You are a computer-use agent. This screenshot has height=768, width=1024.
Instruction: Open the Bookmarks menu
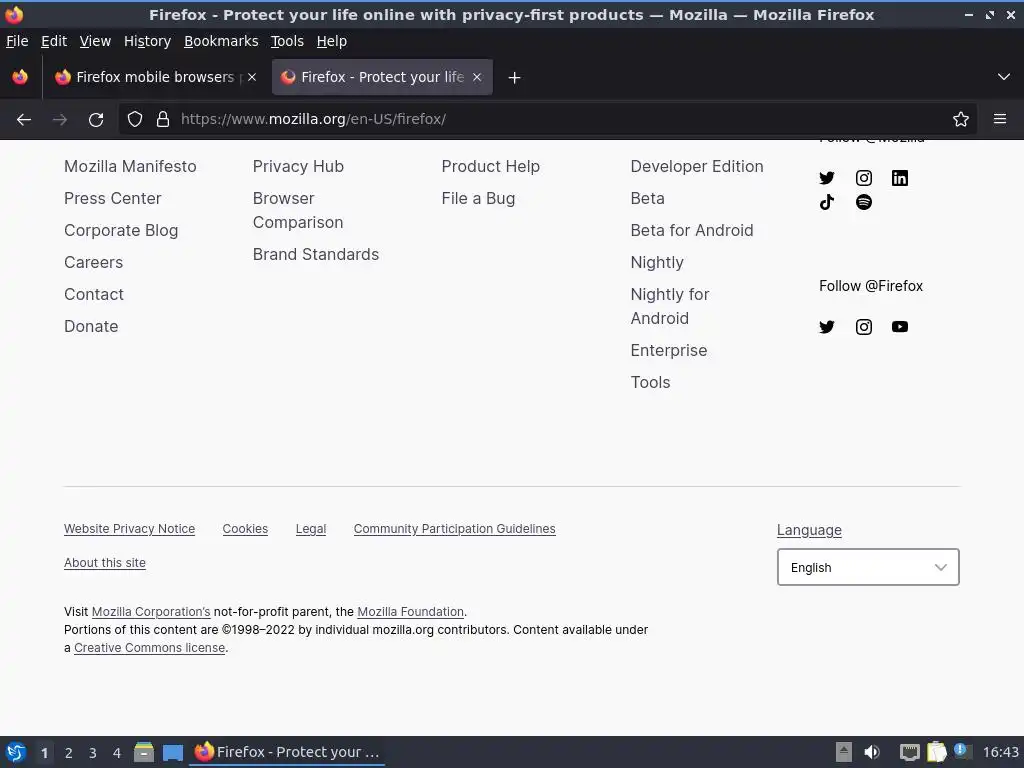point(221,41)
